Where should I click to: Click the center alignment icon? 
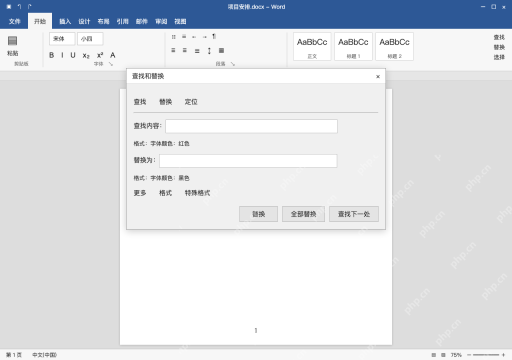(x=185, y=50)
